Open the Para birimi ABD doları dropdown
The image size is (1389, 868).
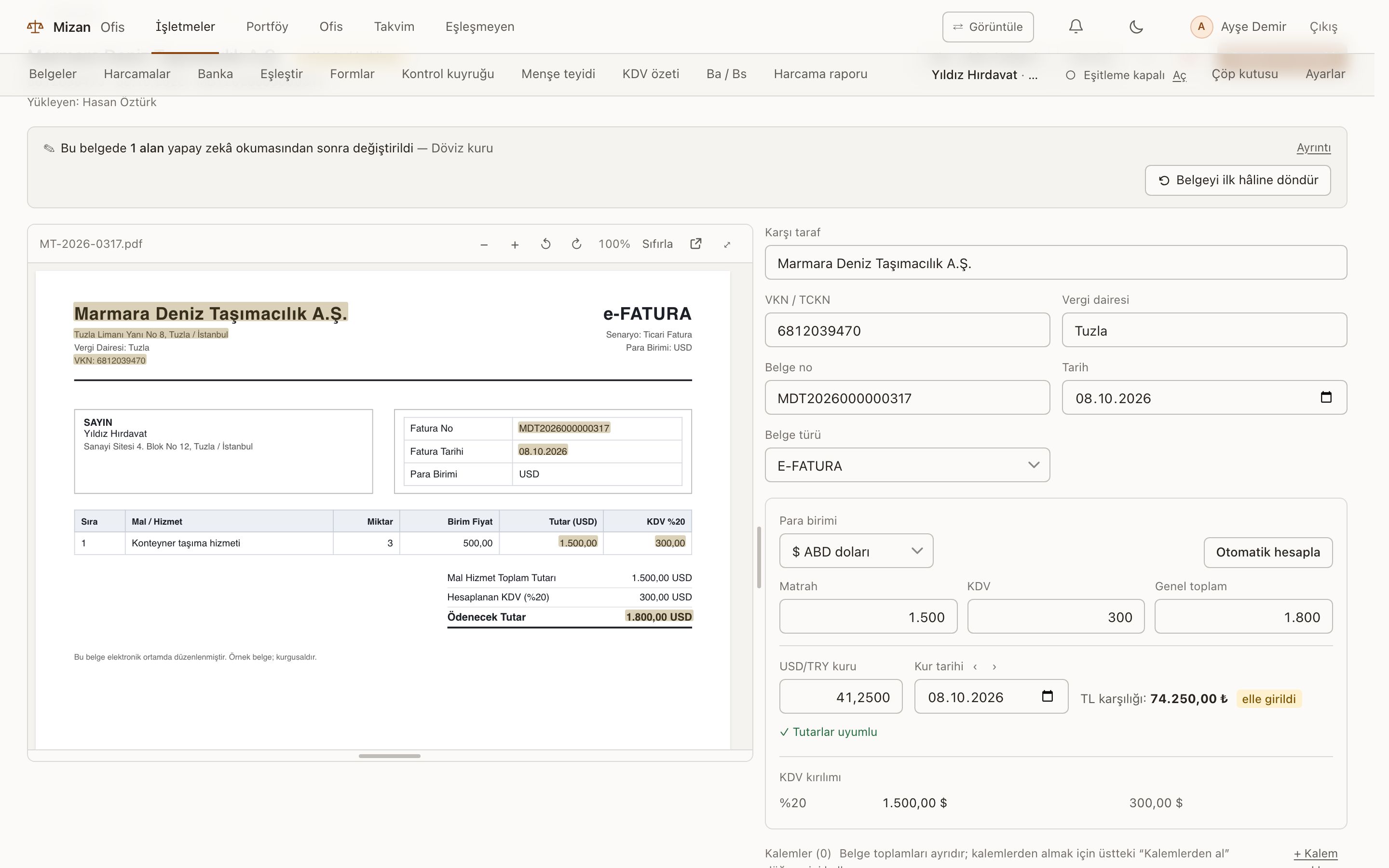click(x=856, y=551)
